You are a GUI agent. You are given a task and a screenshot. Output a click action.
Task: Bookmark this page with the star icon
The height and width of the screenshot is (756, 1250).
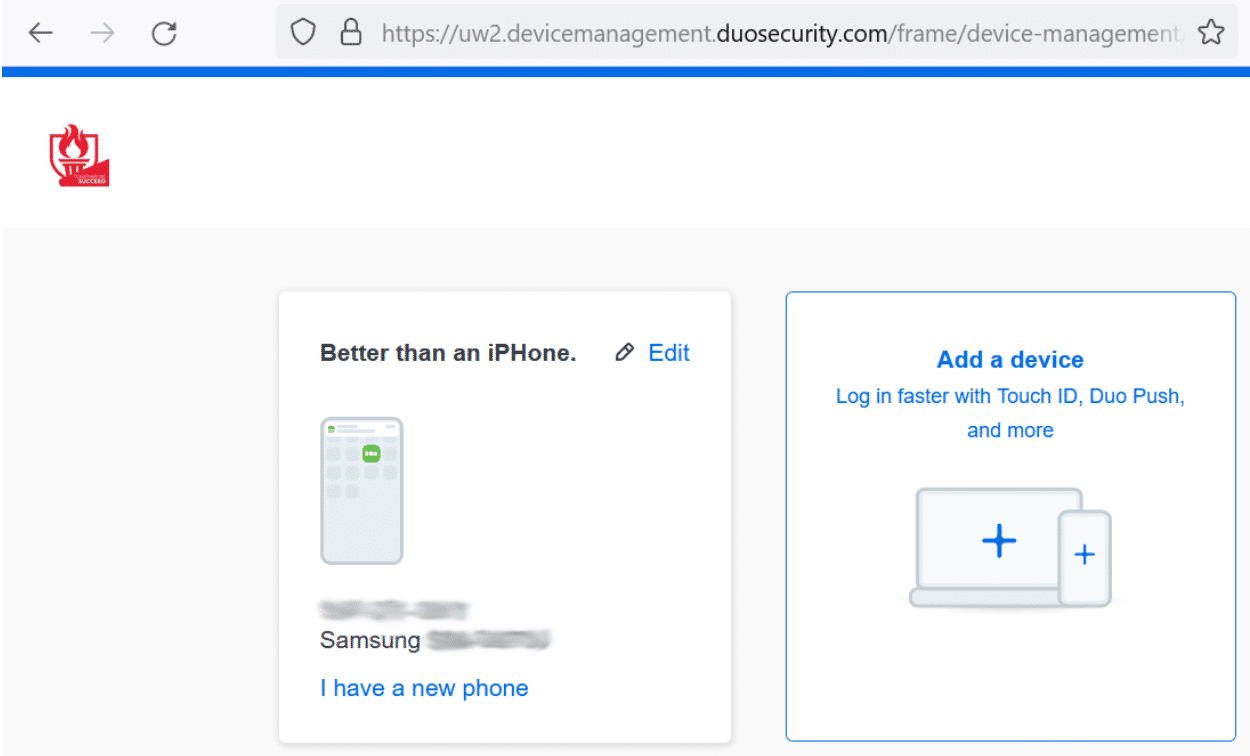click(x=1211, y=33)
